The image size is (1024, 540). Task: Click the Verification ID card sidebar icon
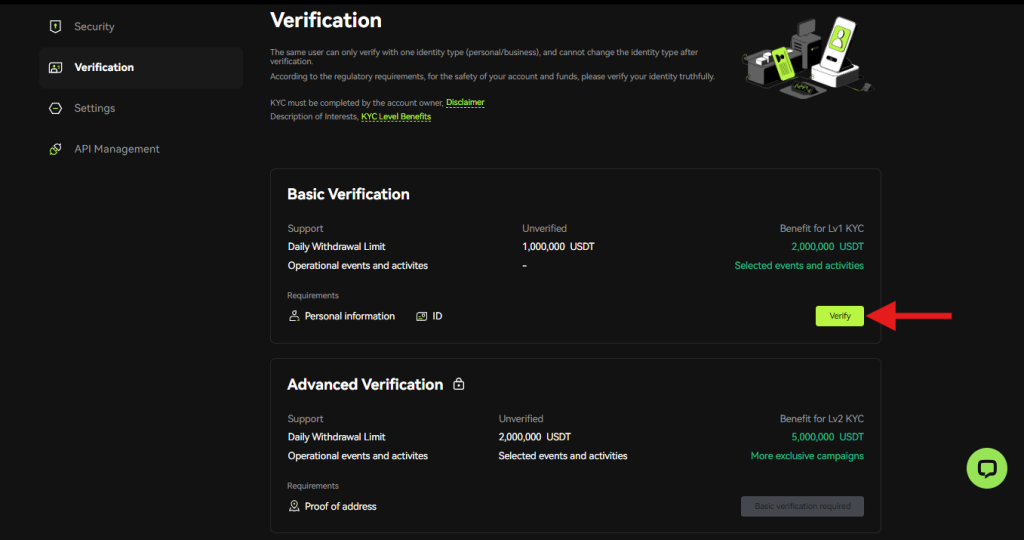pyautogui.click(x=56, y=67)
